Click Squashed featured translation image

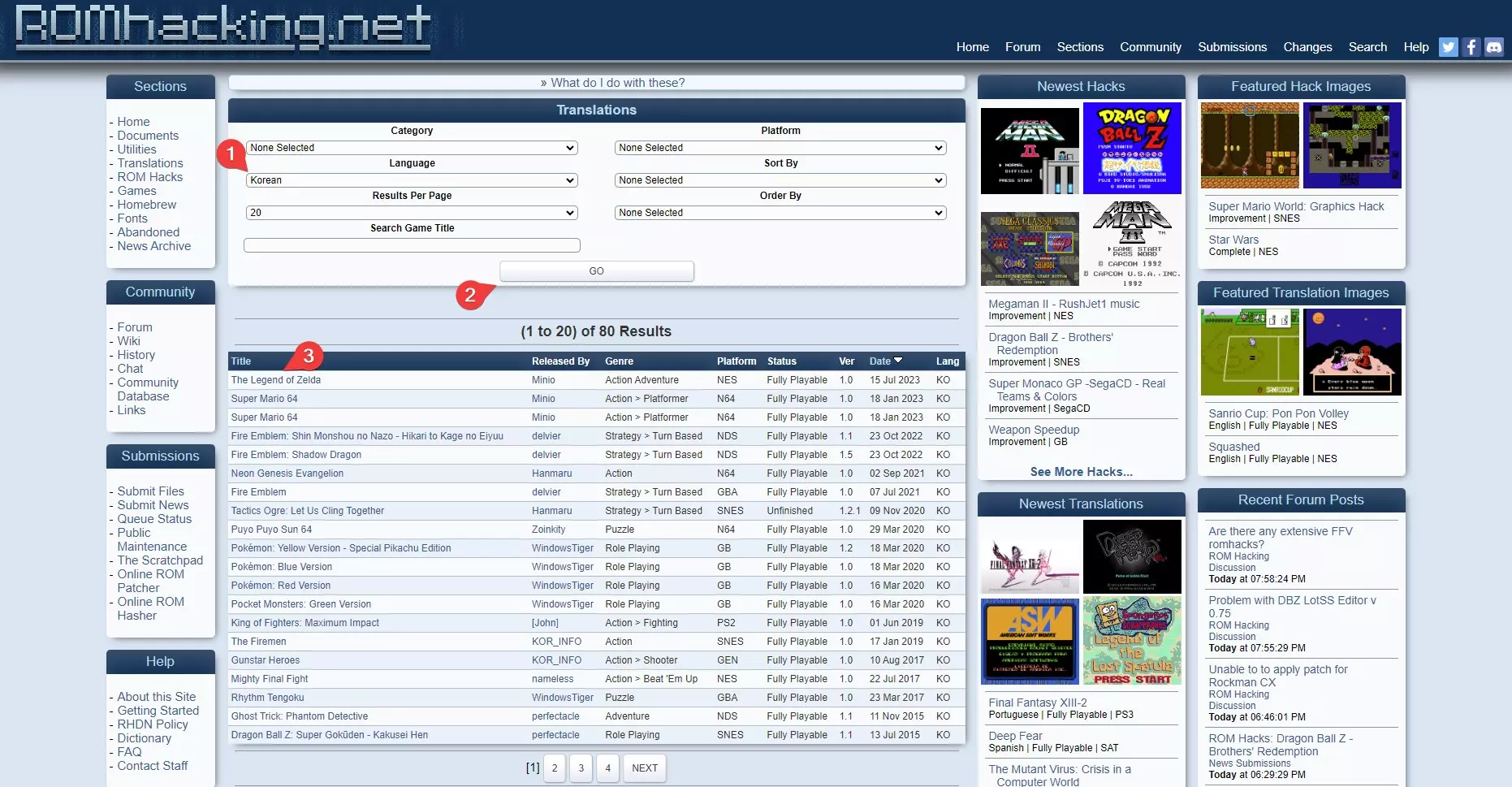click(x=1352, y=352)
